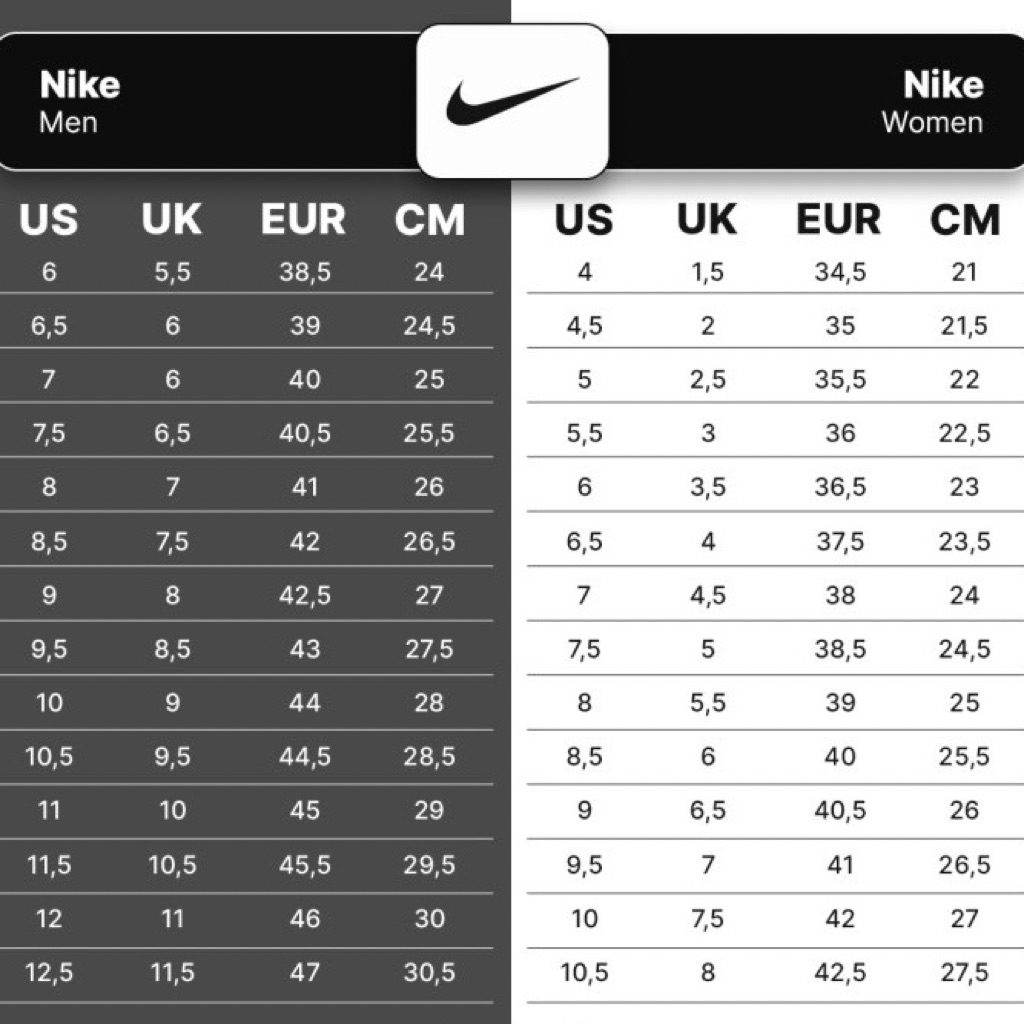
Task: Click the men's US column header
Action: (48, 220)
